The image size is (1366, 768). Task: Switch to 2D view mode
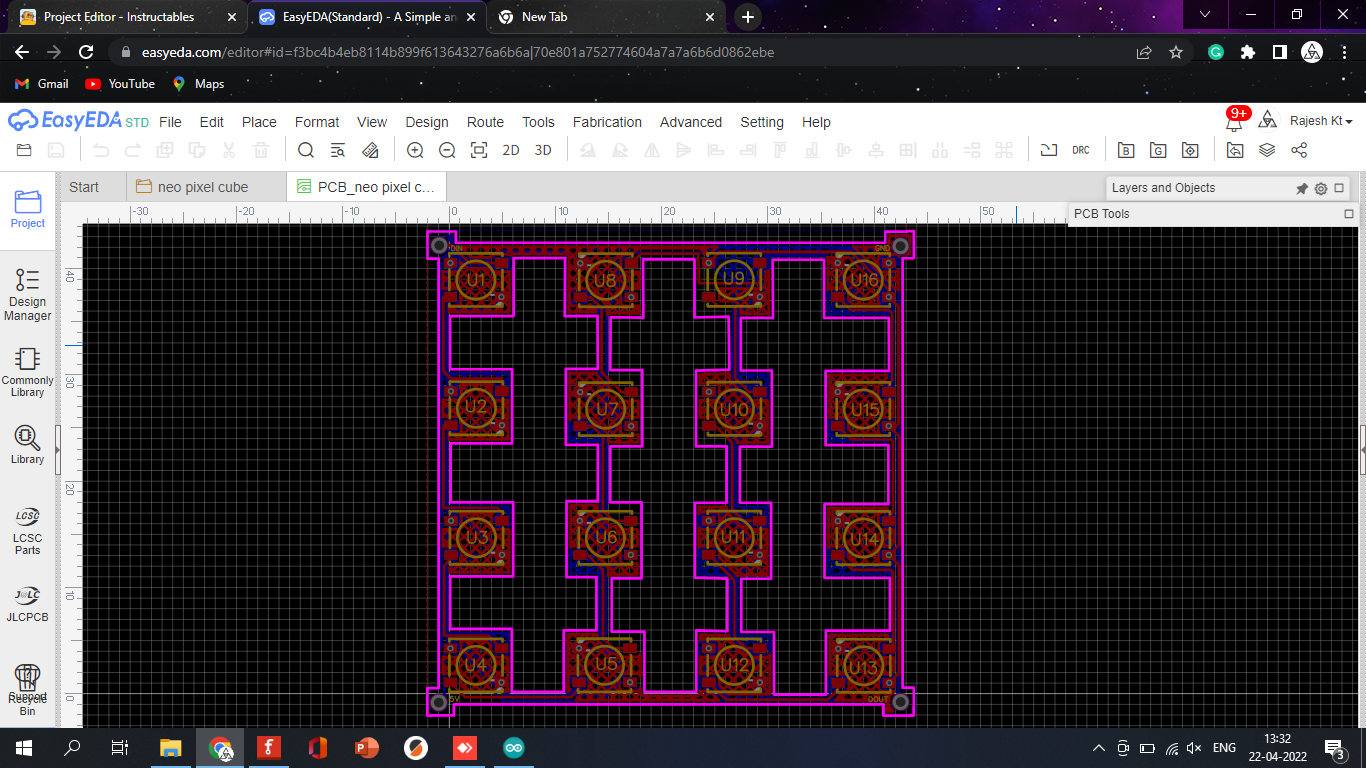coord(511,150)
